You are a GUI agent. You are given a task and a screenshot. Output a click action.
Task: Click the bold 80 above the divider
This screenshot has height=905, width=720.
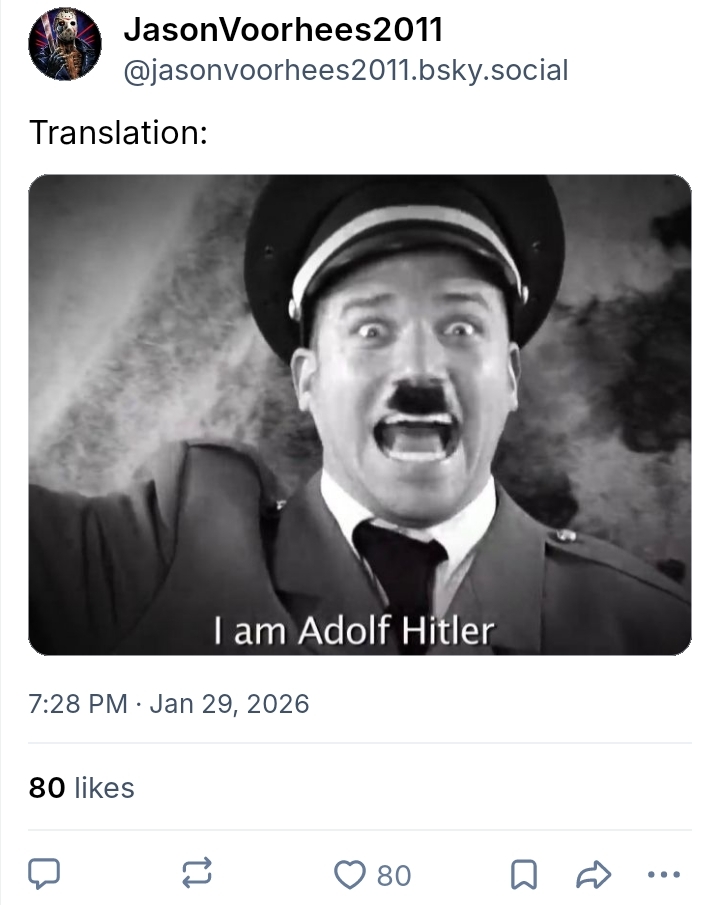(47, 788)
